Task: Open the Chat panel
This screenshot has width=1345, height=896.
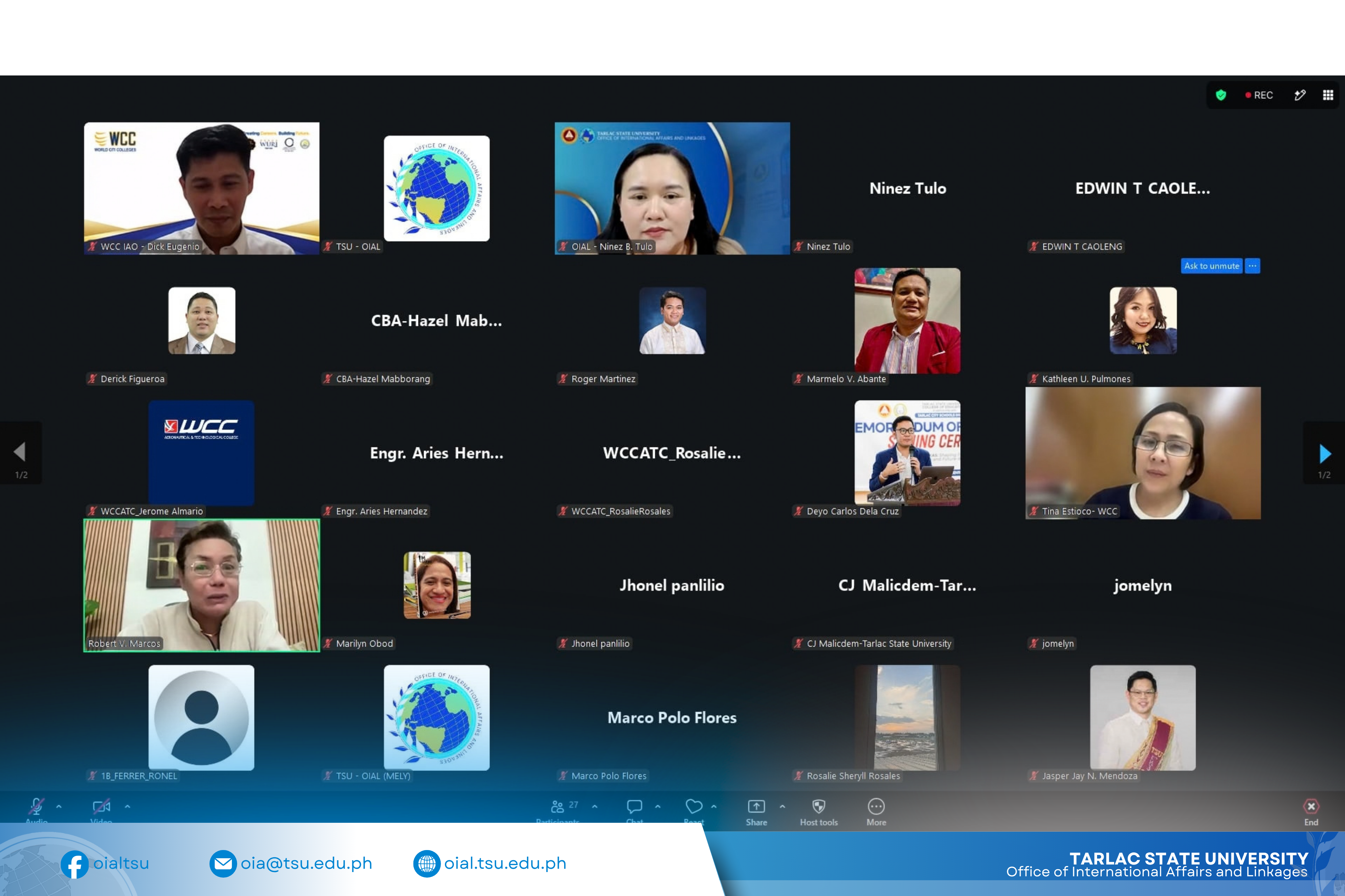Action: coord(634,806)
